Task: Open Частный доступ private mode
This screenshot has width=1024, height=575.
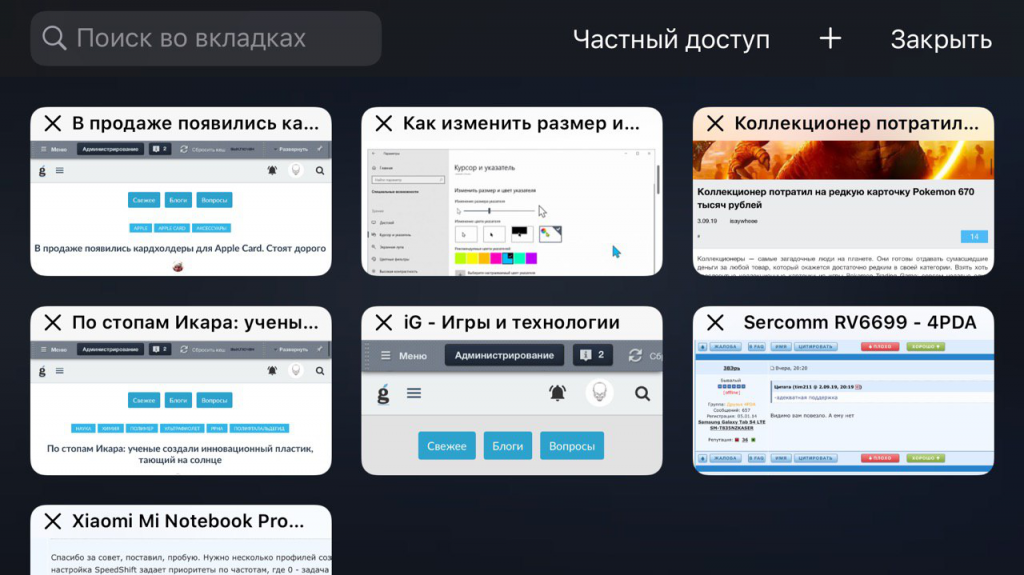Action: [x=671, y=39]
